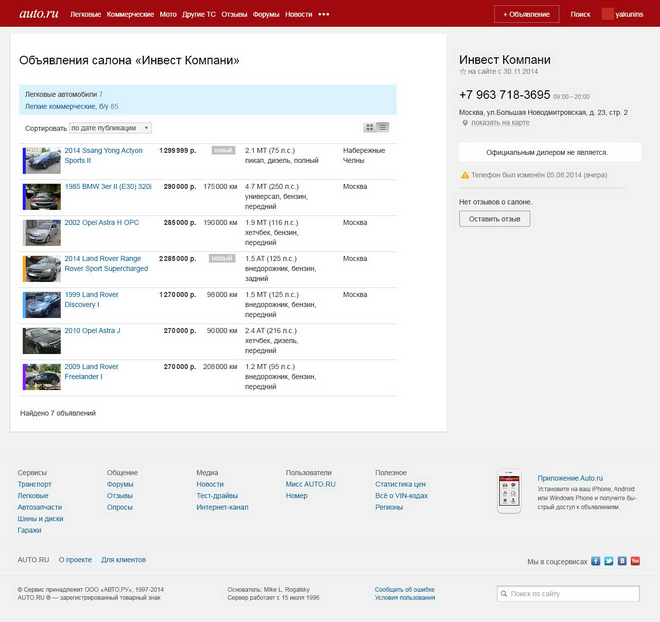Viewport: 660px width, 622px height.
Task: Open the Новости header menu item
Action: [298, 14]
